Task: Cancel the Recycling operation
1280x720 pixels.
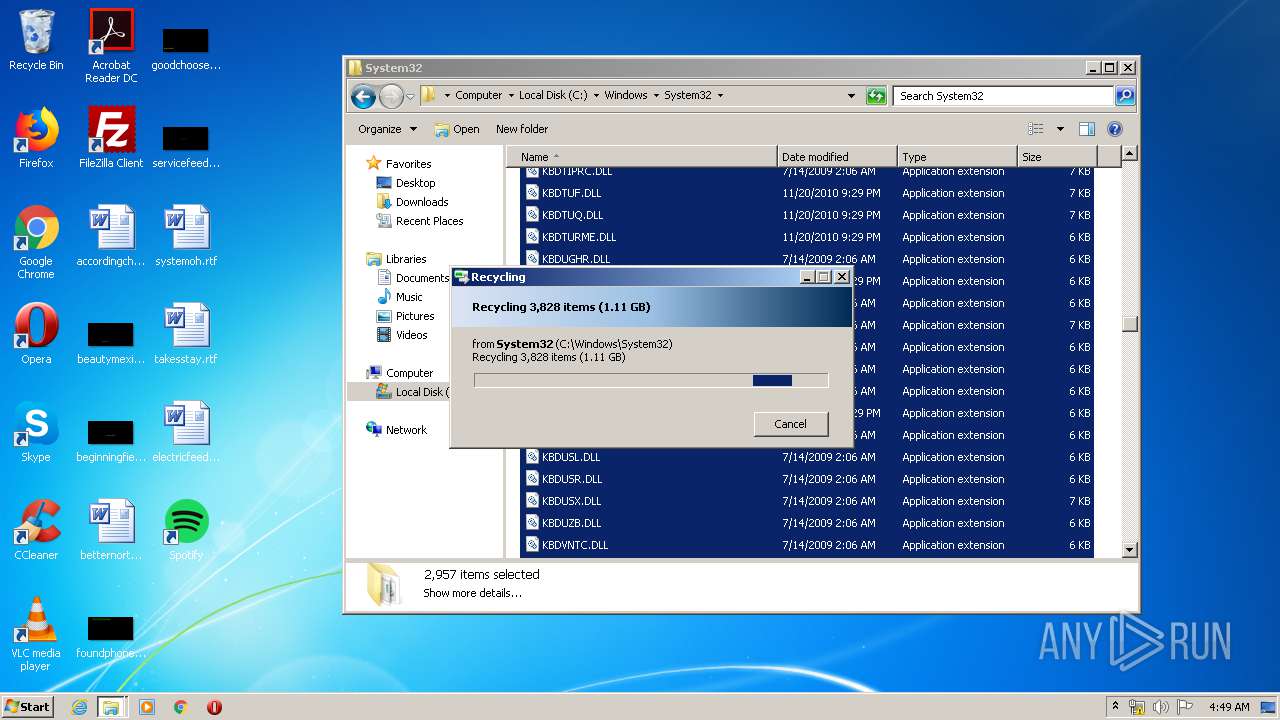Action: click(790, 424)
